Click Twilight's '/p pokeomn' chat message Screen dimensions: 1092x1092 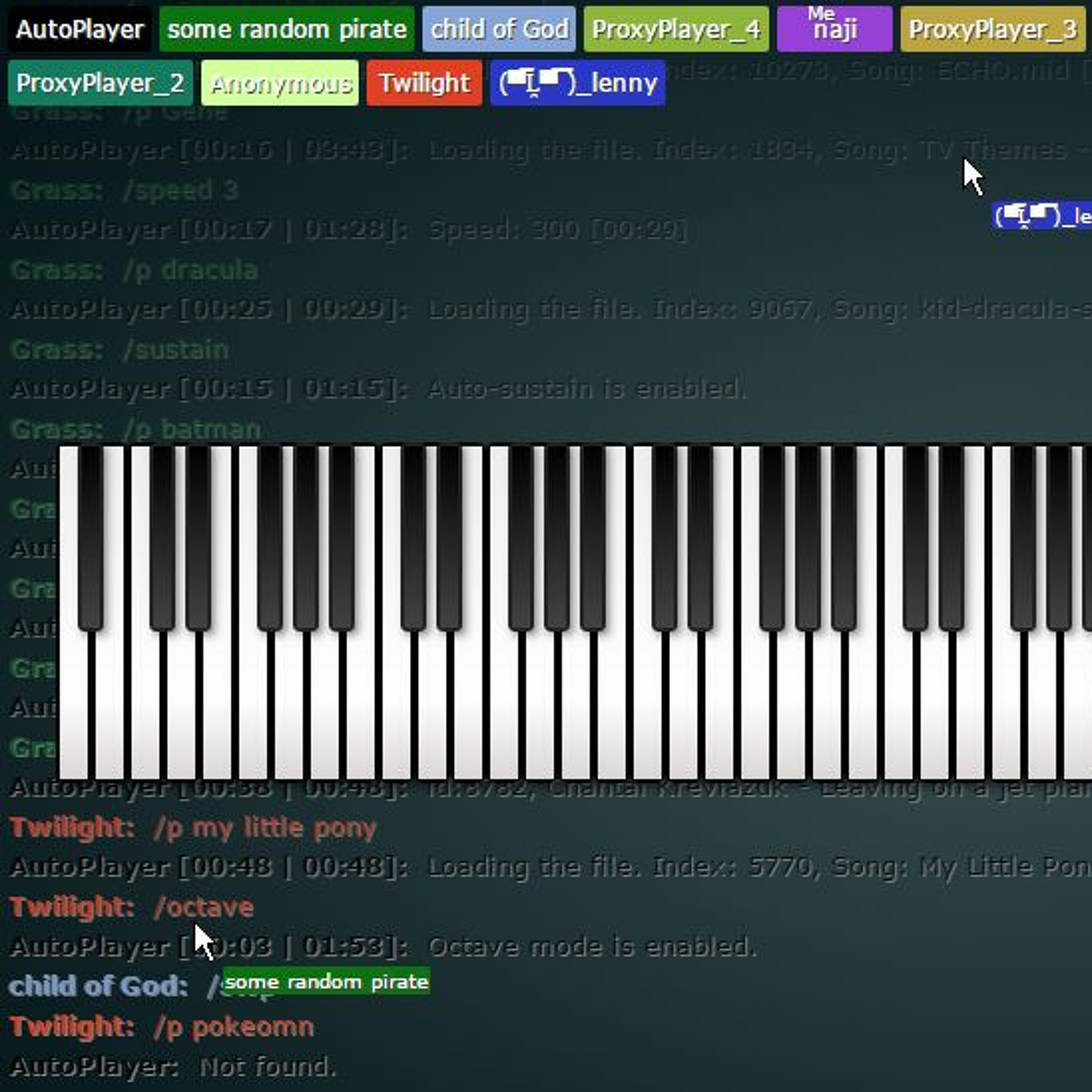(162, 1027)
